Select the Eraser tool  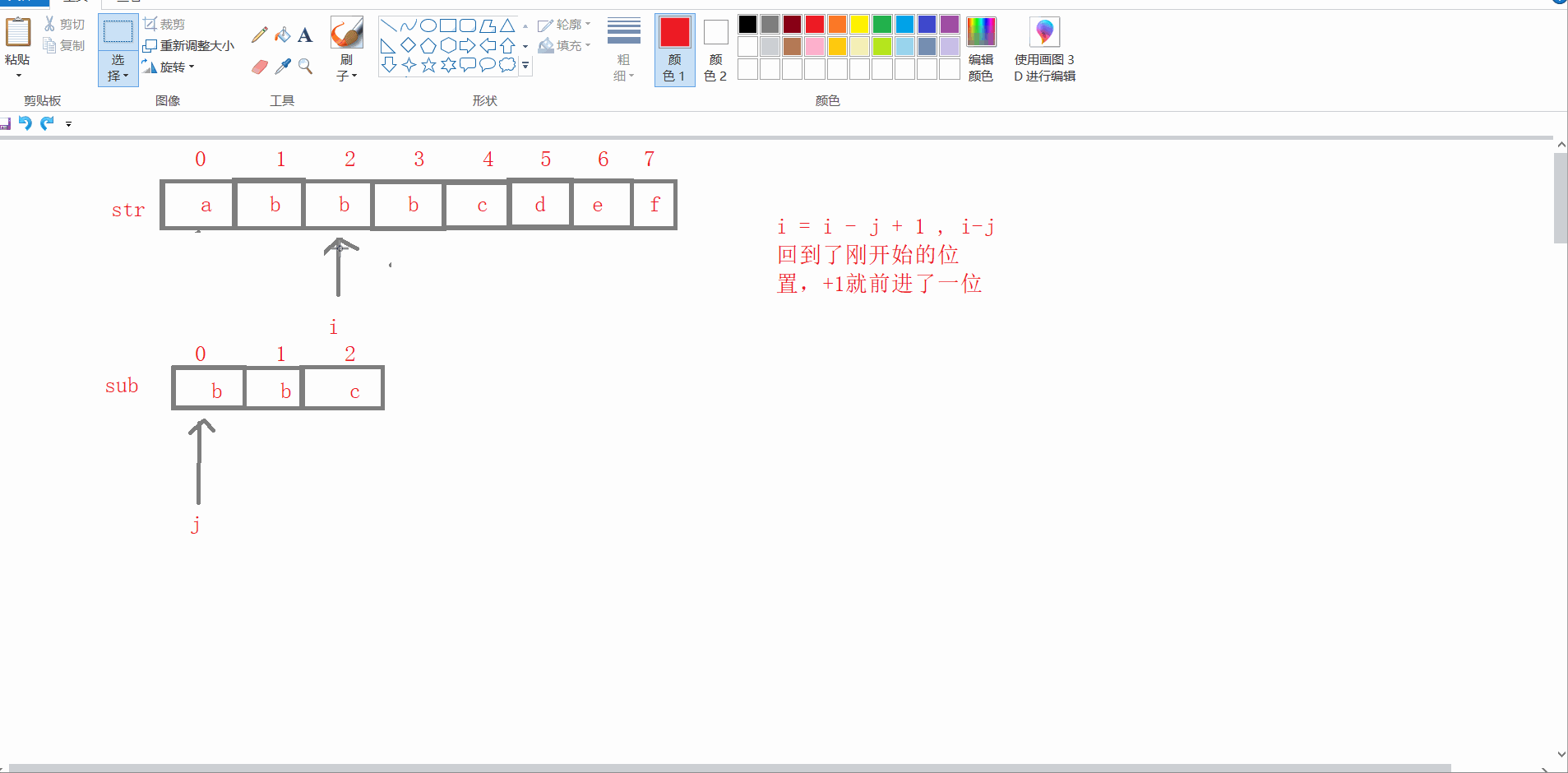259,67
